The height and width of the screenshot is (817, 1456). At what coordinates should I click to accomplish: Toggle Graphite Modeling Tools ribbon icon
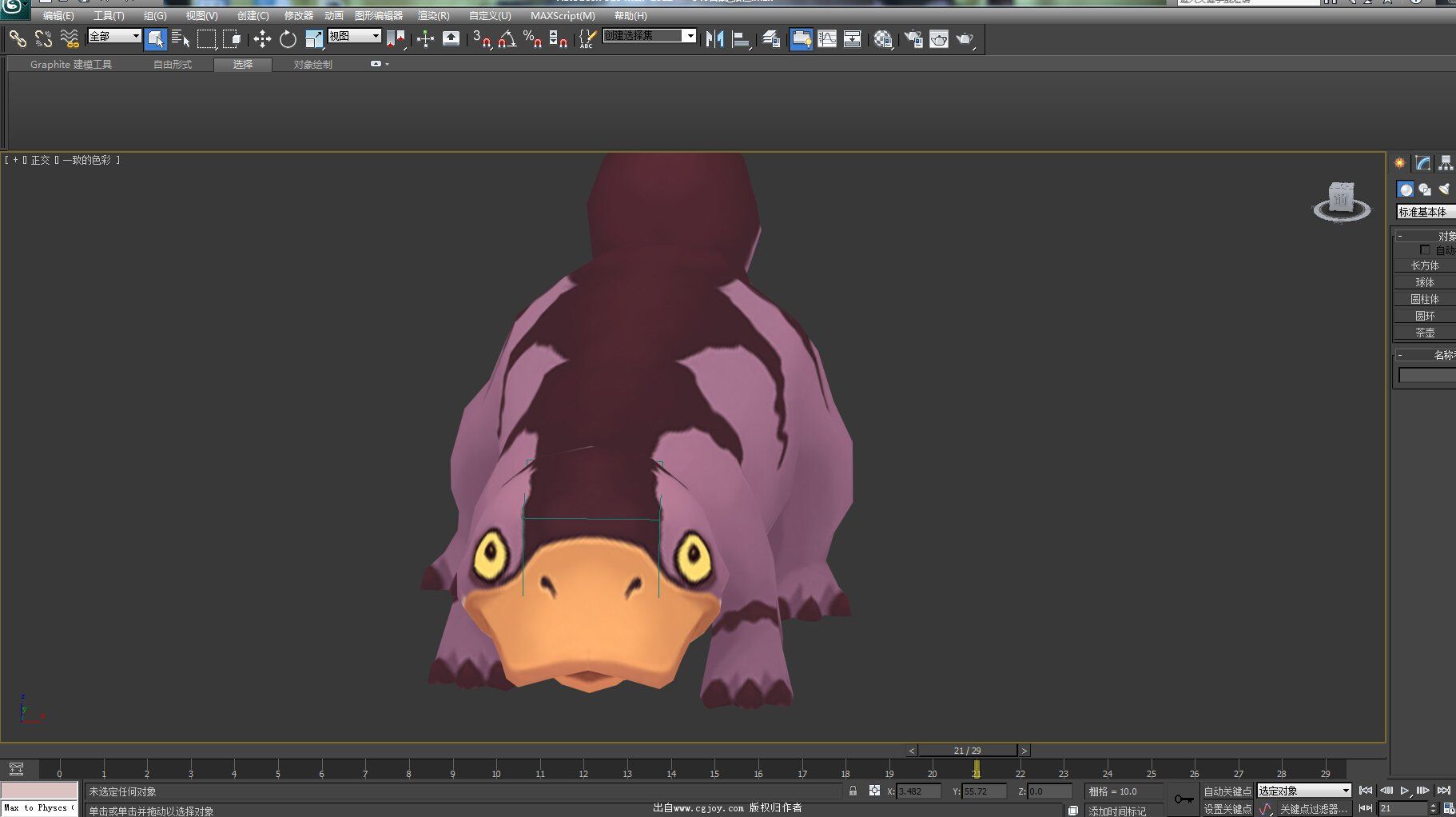tap(801, 38)
